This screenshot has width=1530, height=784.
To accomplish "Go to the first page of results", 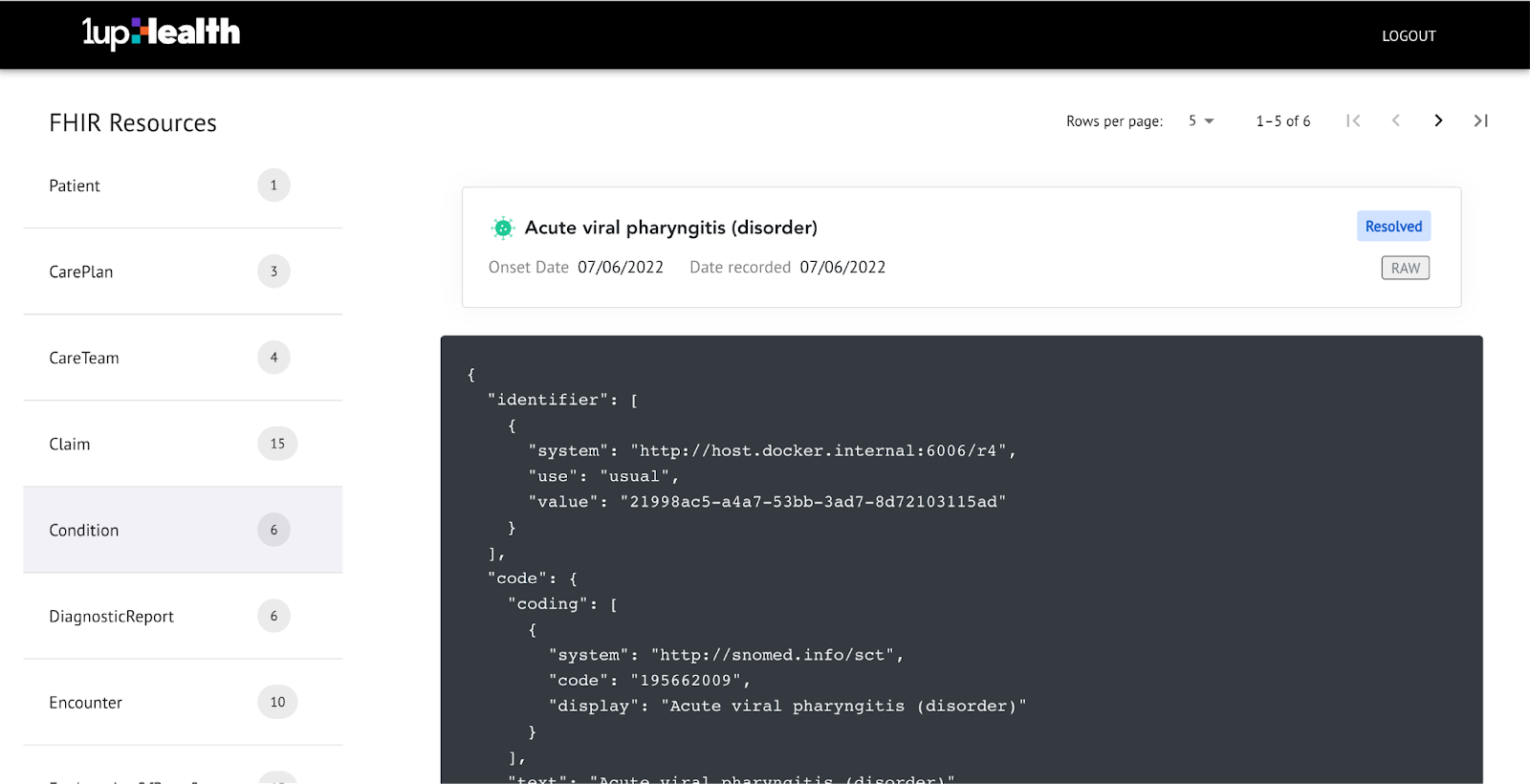I will point(1353,120).
